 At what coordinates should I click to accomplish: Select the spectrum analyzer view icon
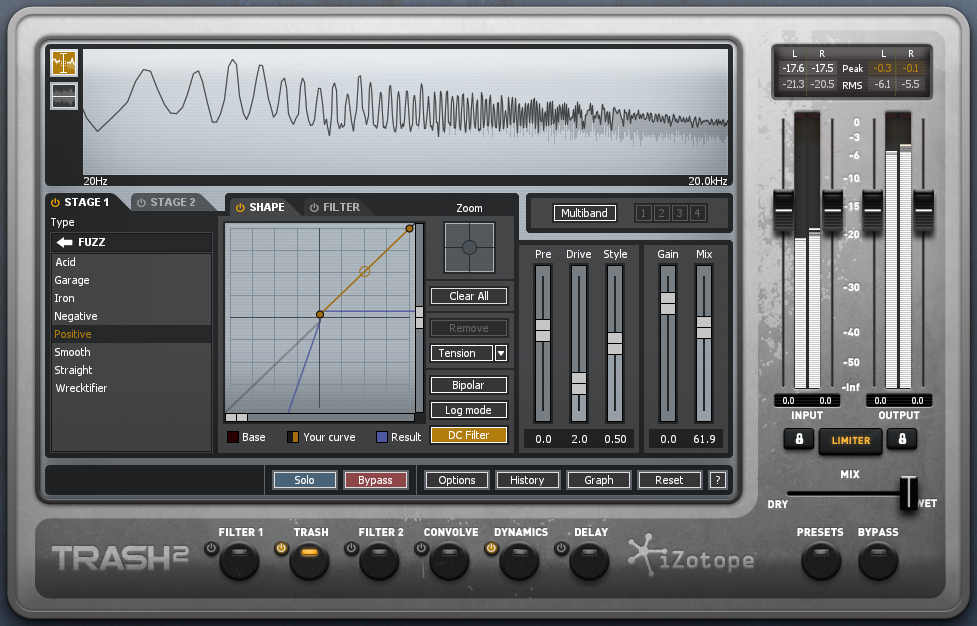64,63
